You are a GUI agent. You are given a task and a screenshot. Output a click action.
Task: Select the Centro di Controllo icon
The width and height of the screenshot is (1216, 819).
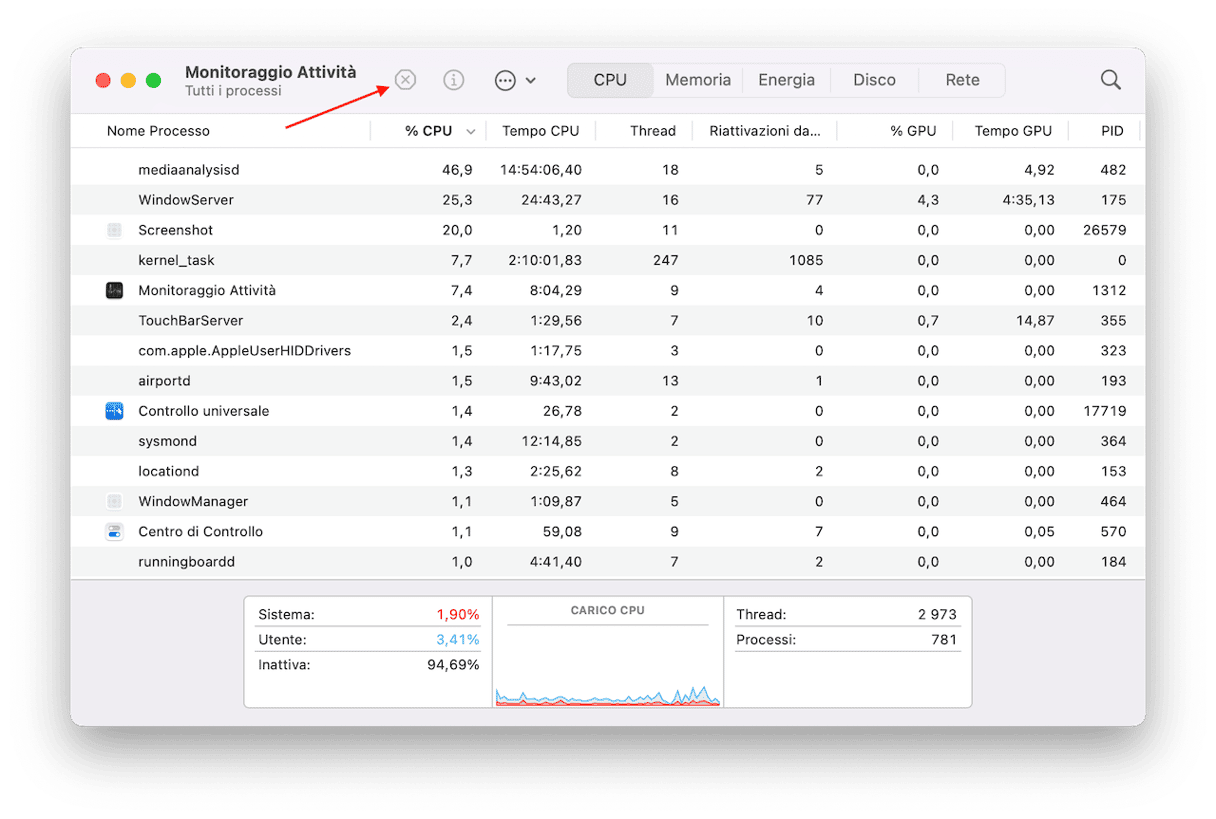[x=114, y=532]
